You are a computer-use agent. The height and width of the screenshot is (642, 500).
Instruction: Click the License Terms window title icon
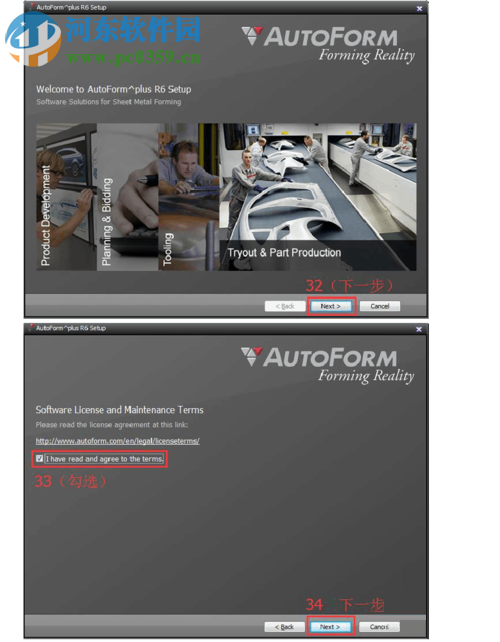point(31,328)
